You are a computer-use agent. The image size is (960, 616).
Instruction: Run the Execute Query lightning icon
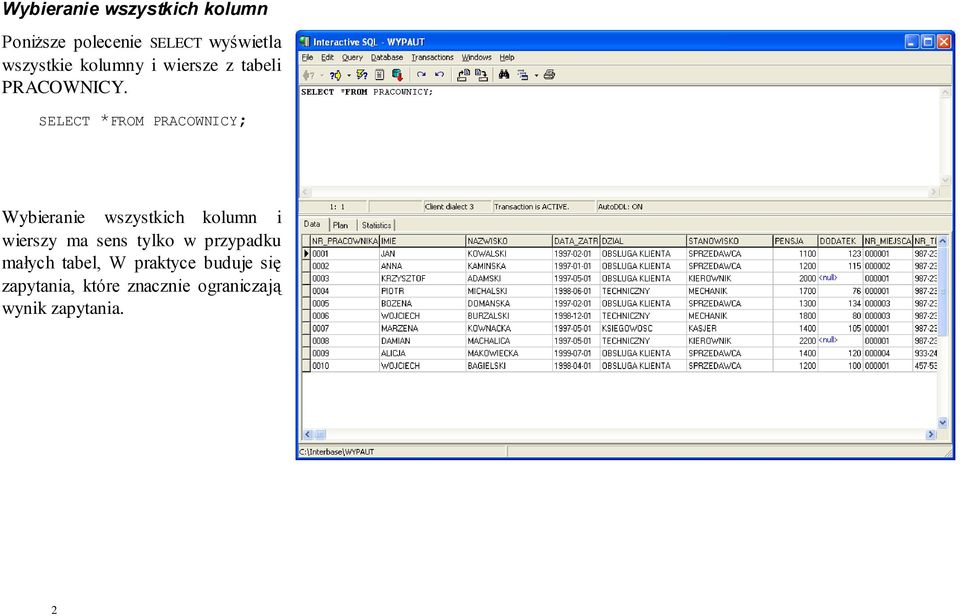pyautogui.click(x=362, y=75)
